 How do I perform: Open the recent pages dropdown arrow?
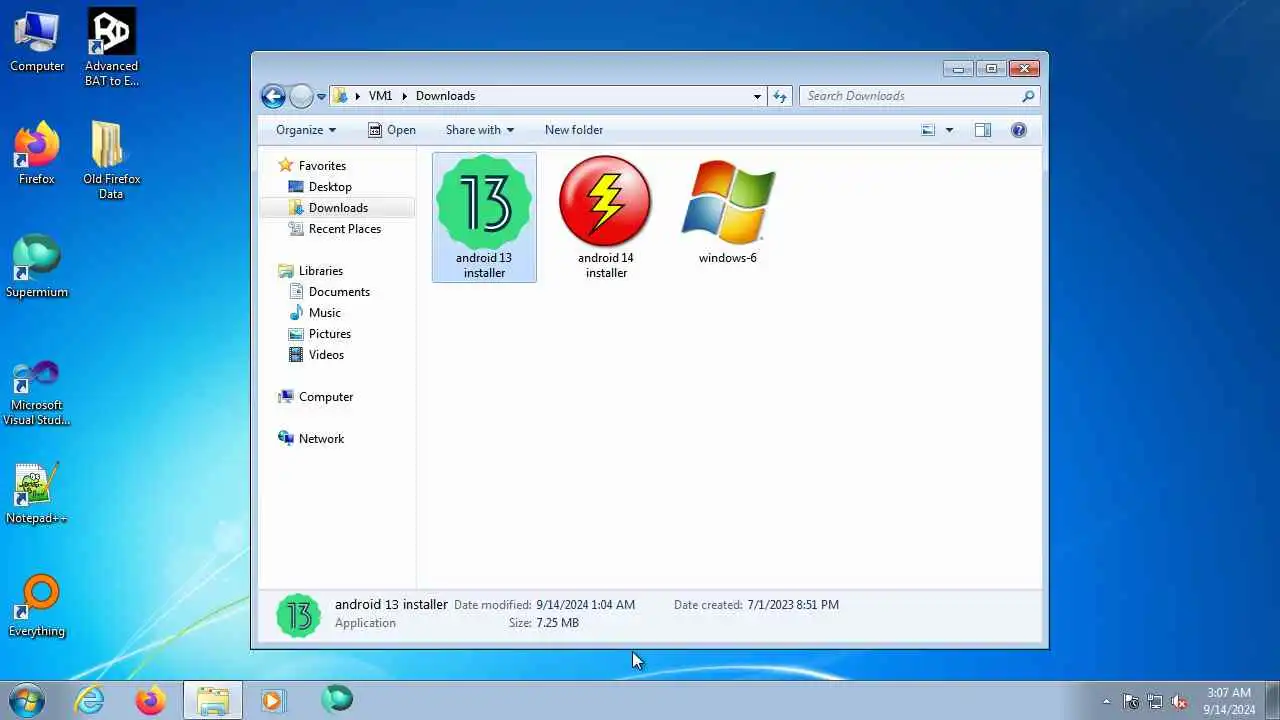point(321,97)
